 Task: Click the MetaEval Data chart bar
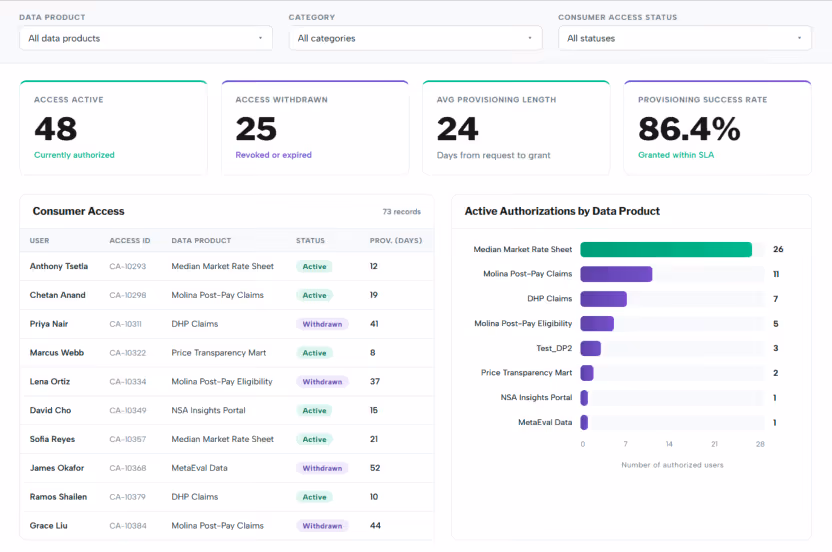pyautogui.click(x=584, y=422)
